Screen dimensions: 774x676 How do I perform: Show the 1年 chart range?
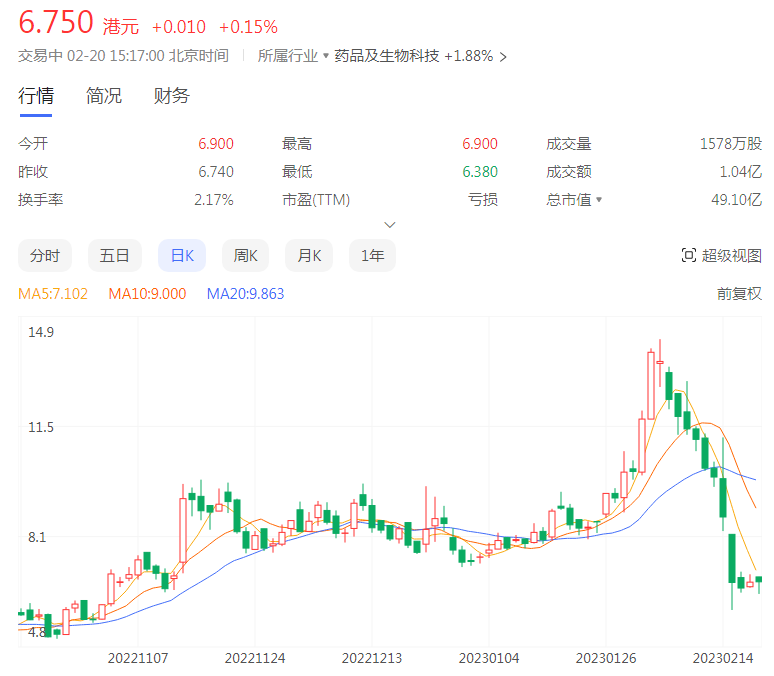(372, 256)
